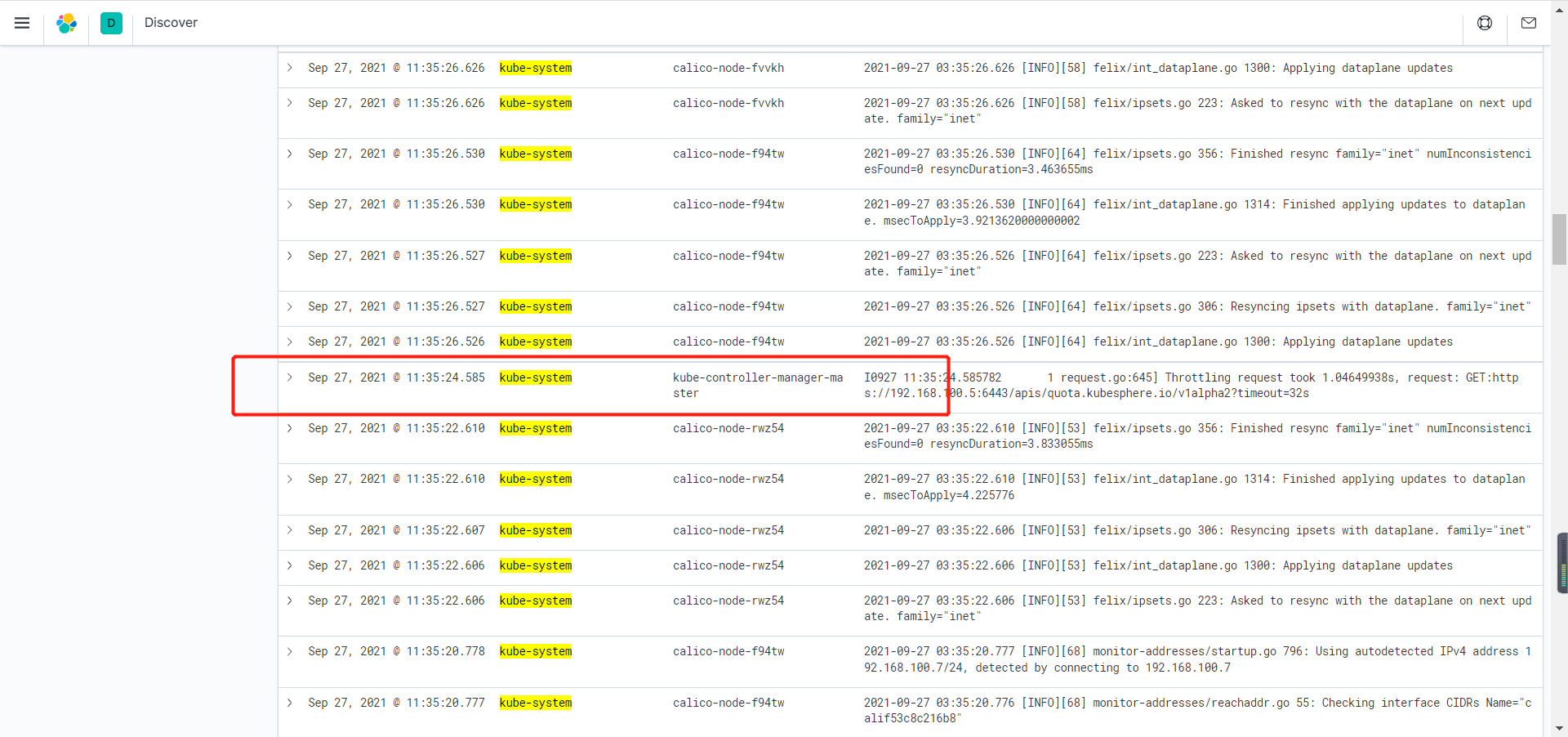
Task: Click the Using autodetected IPv4 address message
Action: (1197, 659)
